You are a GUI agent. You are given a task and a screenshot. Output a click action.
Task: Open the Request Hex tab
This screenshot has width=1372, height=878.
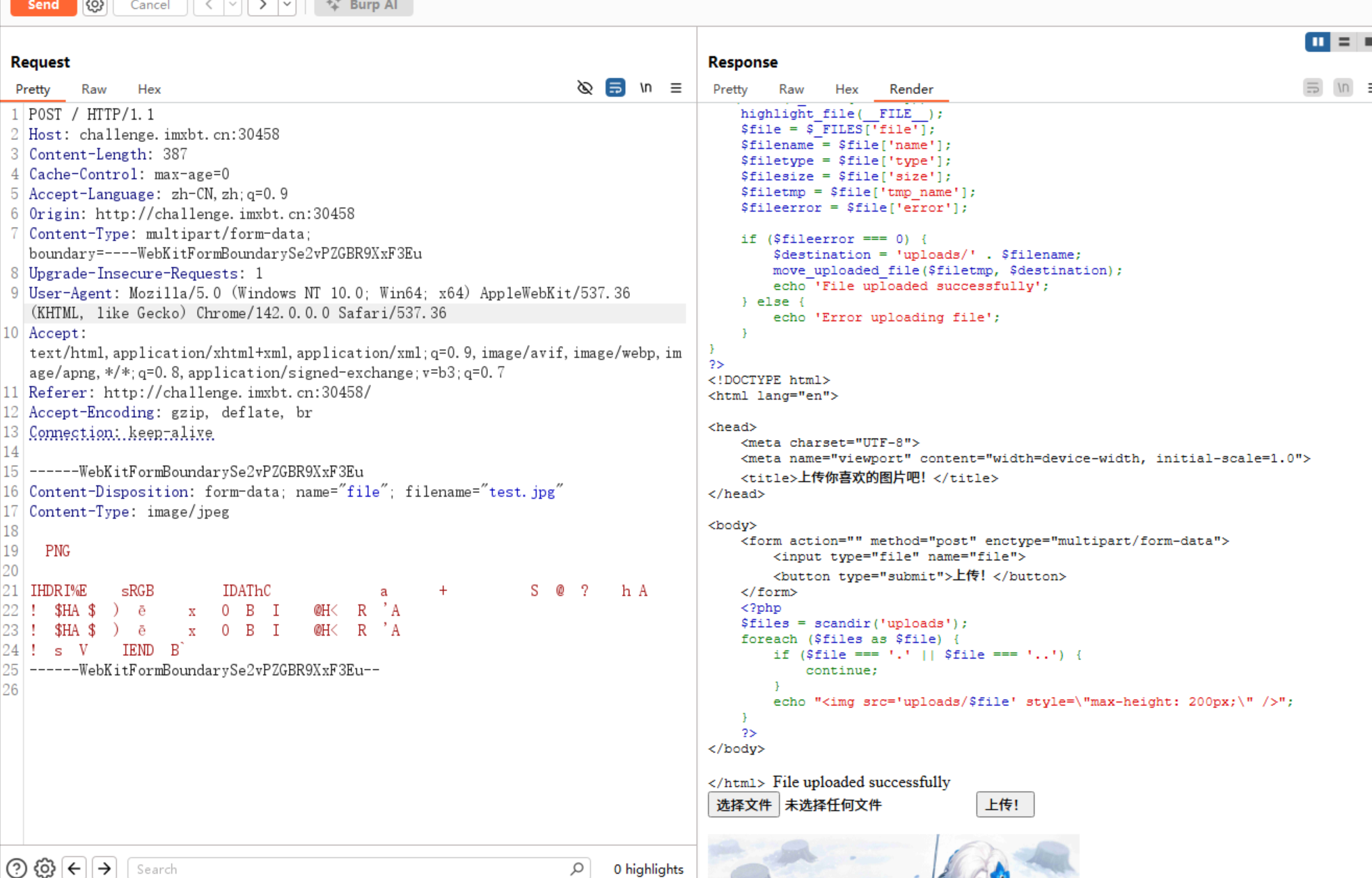click(149, 89)
